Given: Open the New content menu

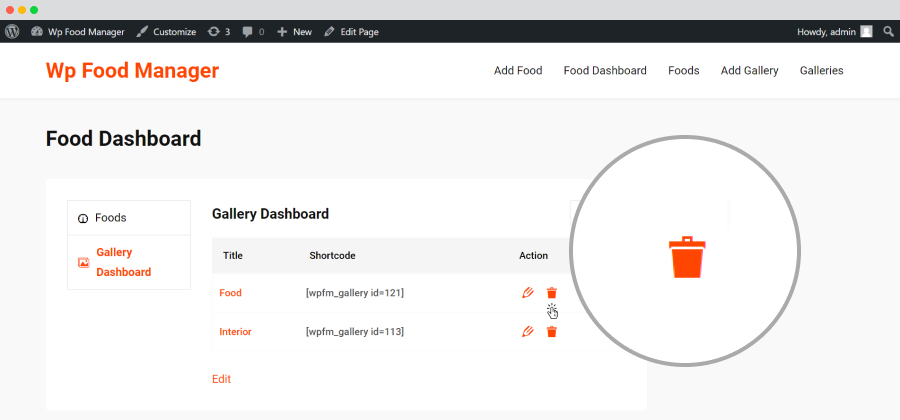Looking at the screenshot, I should coord(294,32).
